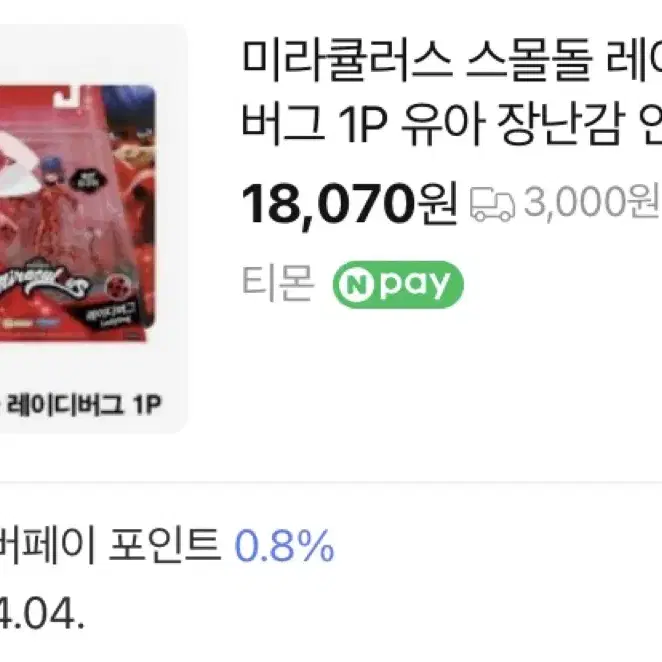Click the white J hanger hook on package

(x=68, y=95)
